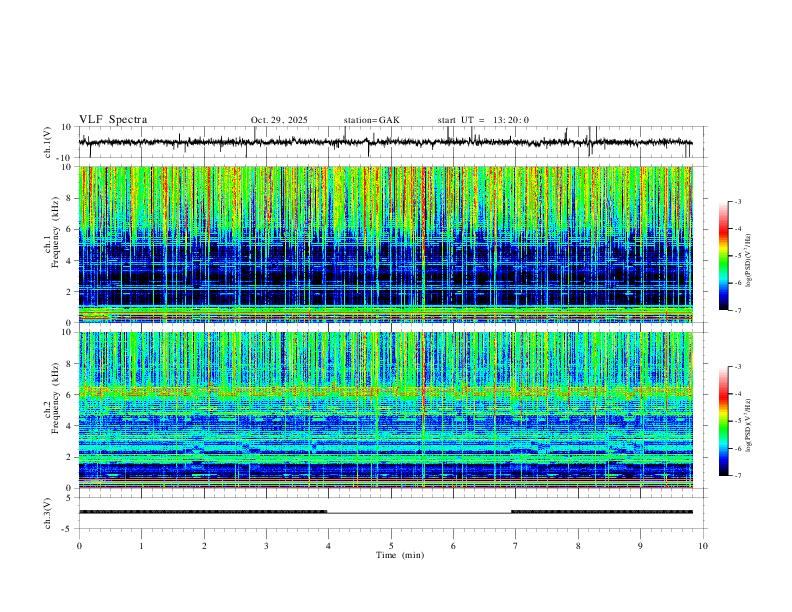
Task: Click the 'ch.3(V)' axis label
Action: 48,513
